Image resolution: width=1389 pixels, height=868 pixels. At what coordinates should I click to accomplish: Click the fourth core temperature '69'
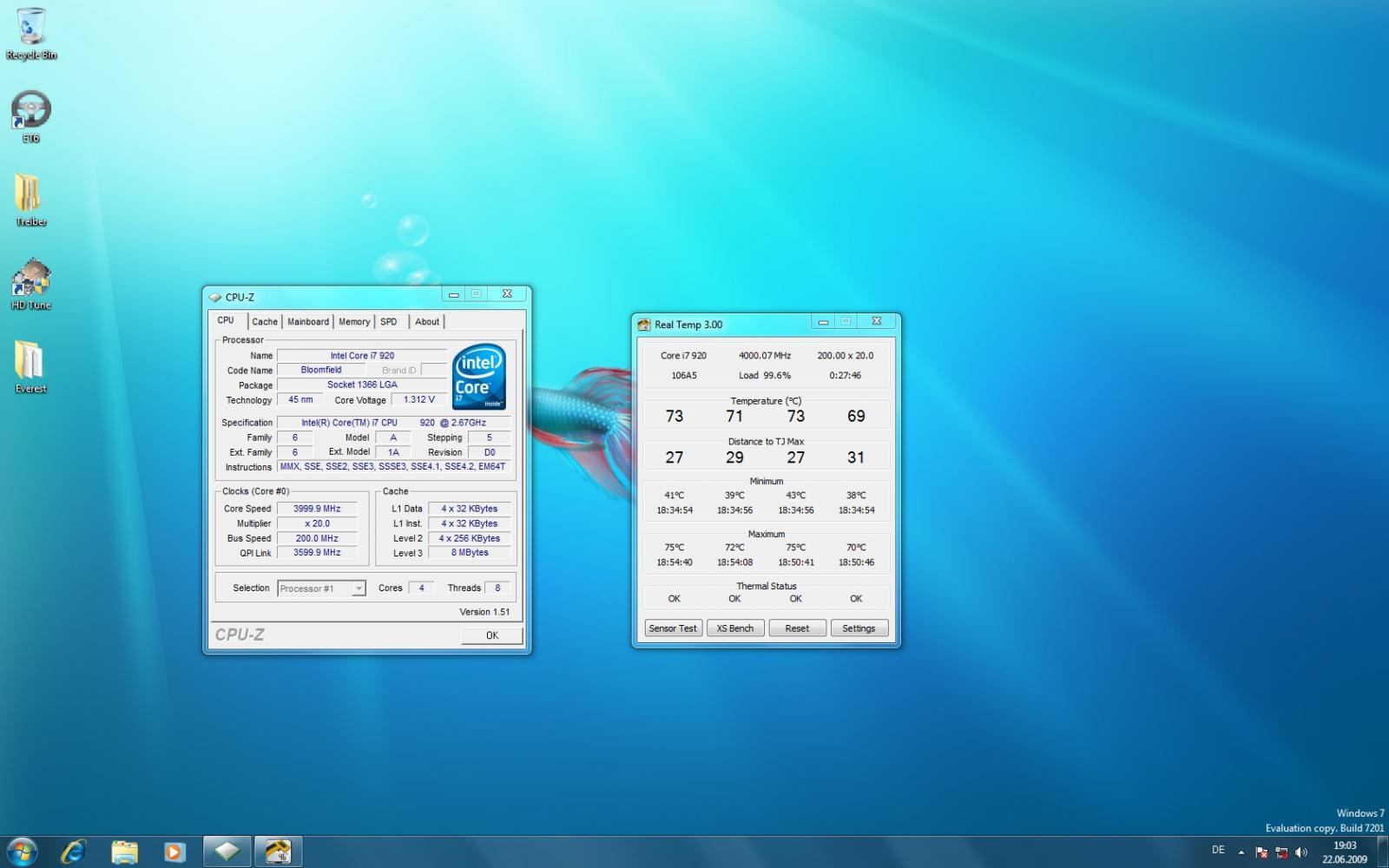tap(856, 417)
